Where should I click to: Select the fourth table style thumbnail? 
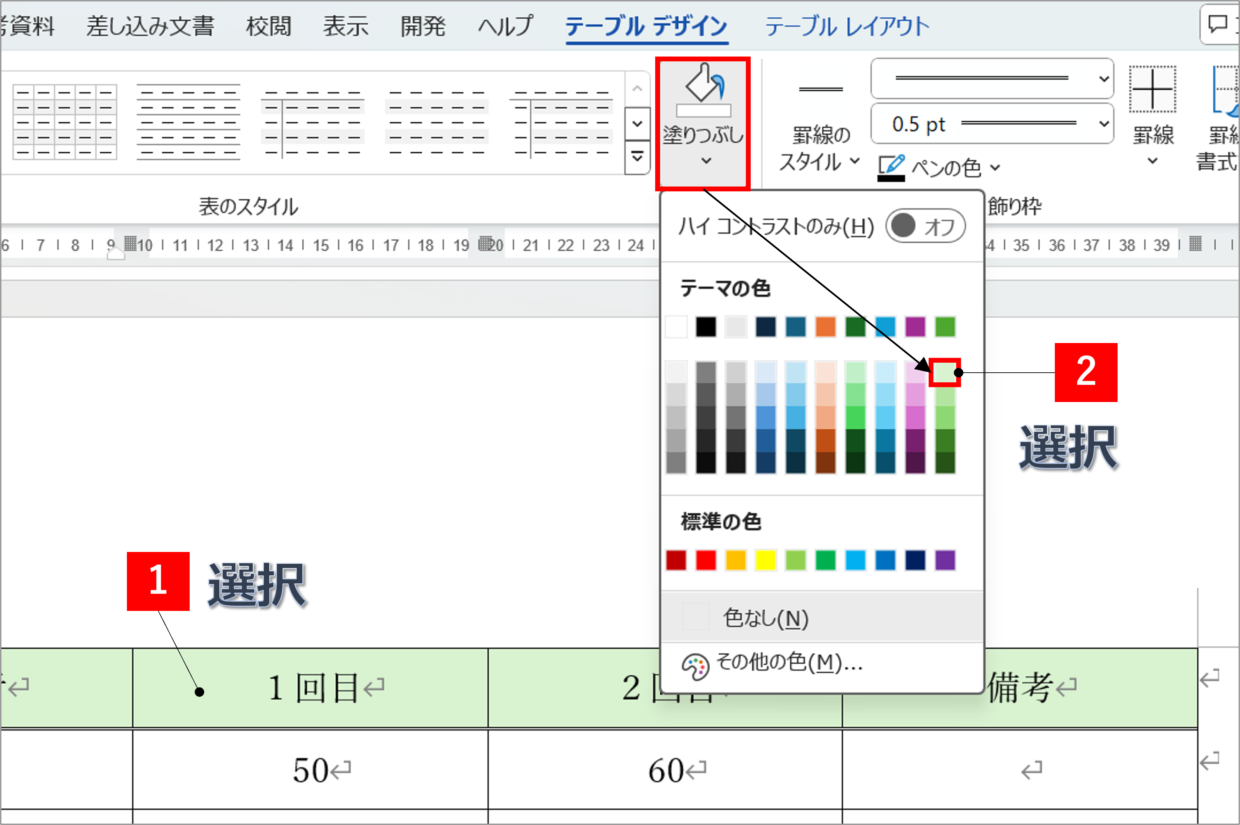point(437,122)
